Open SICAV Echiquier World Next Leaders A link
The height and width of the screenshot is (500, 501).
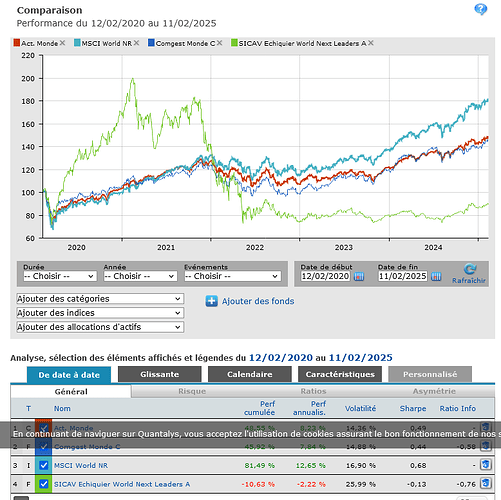(122, 484)
